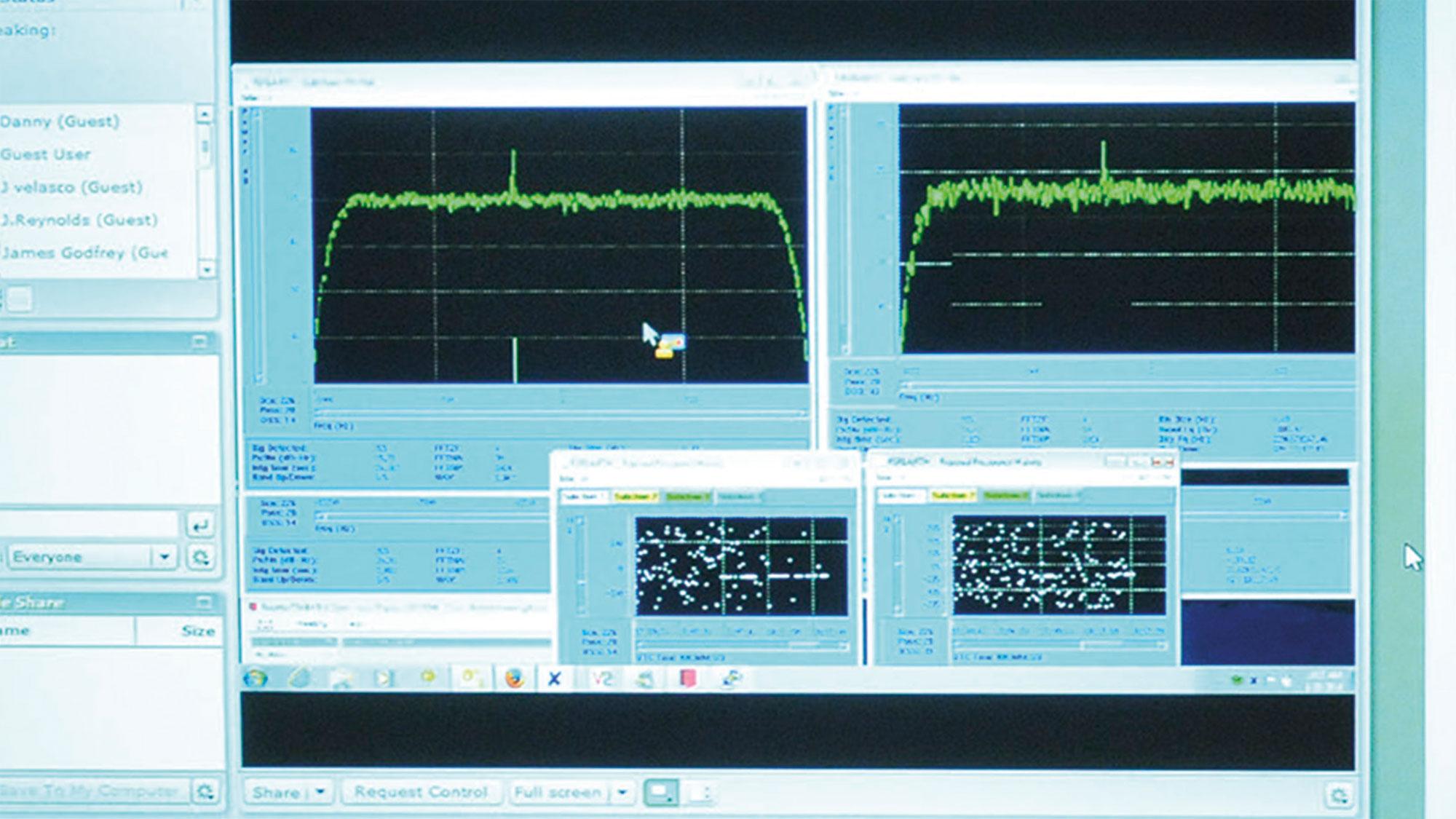Toggle the highlighted screen view mode button

[662, 792]
